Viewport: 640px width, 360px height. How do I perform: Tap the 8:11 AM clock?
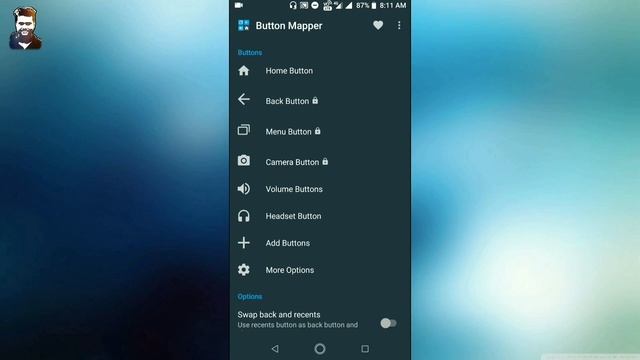pyautogui.click(x=393, y=5)
